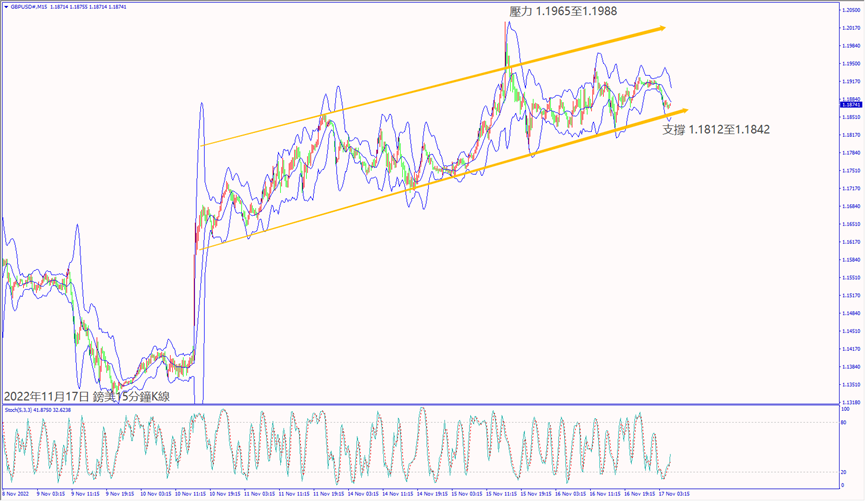Click the small triangle before GBPUSD#,M15
Screen dimensions: 865x501
point(4,5)
